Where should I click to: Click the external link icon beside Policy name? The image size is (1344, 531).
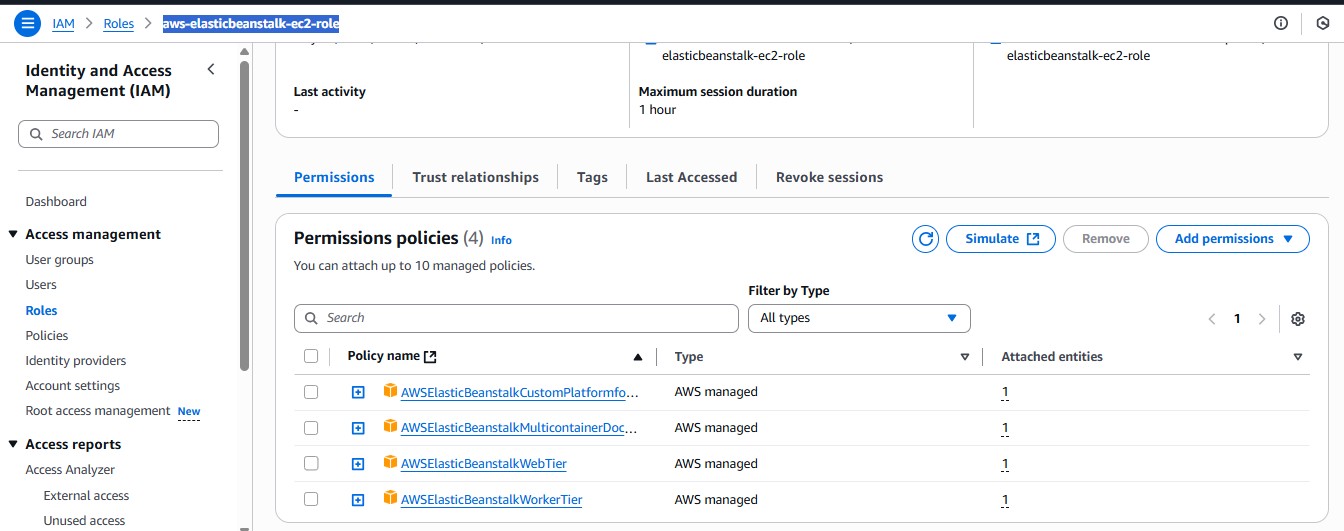[431, 356]
